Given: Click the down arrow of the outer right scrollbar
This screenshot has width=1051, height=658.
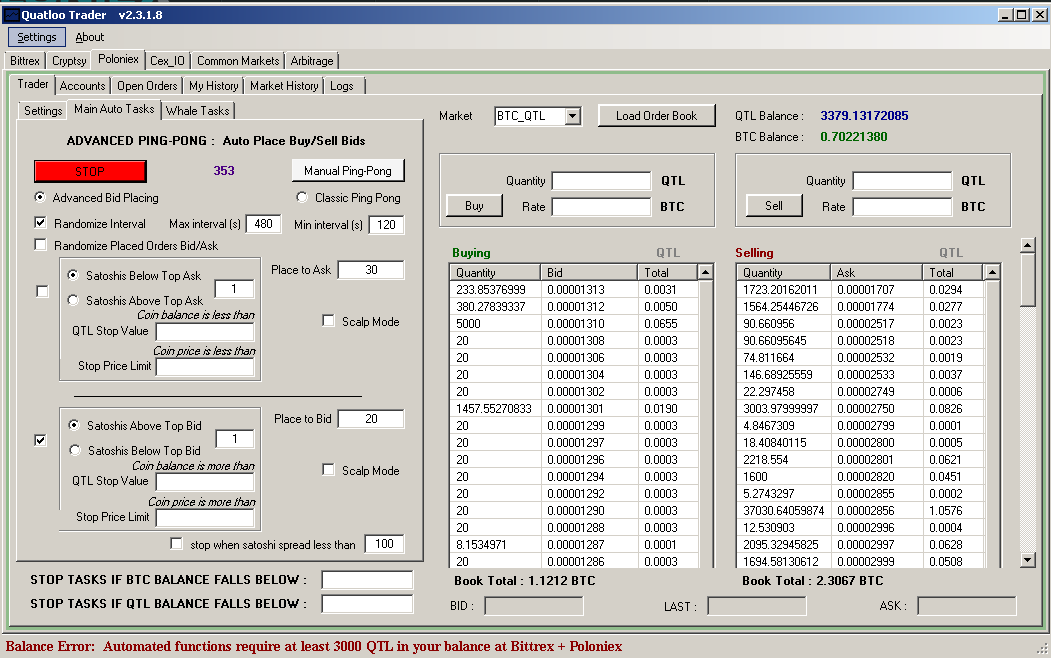Looking at the screenshot, I should 1028,560.
